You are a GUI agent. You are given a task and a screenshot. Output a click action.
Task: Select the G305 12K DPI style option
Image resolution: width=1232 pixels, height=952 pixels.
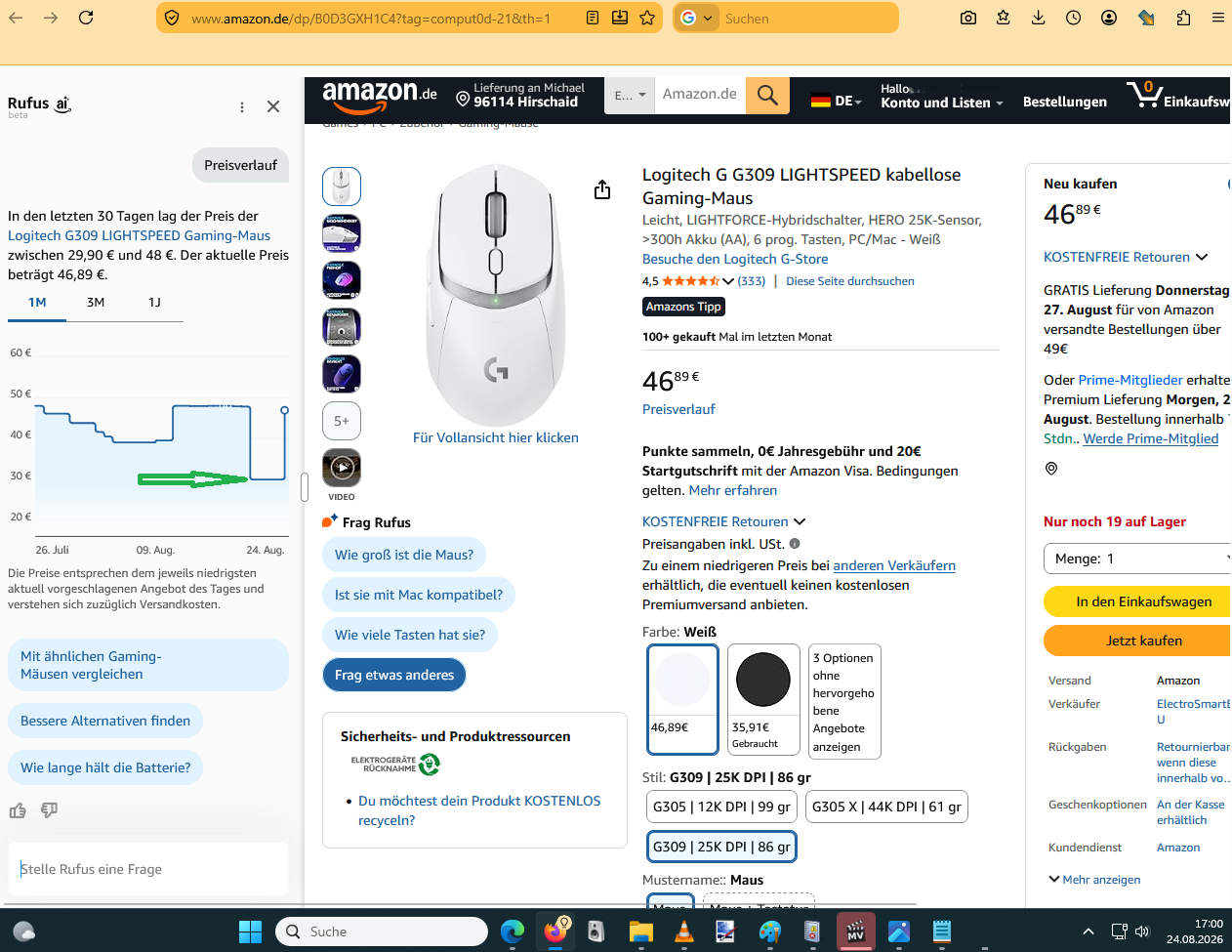click(721, 807)
